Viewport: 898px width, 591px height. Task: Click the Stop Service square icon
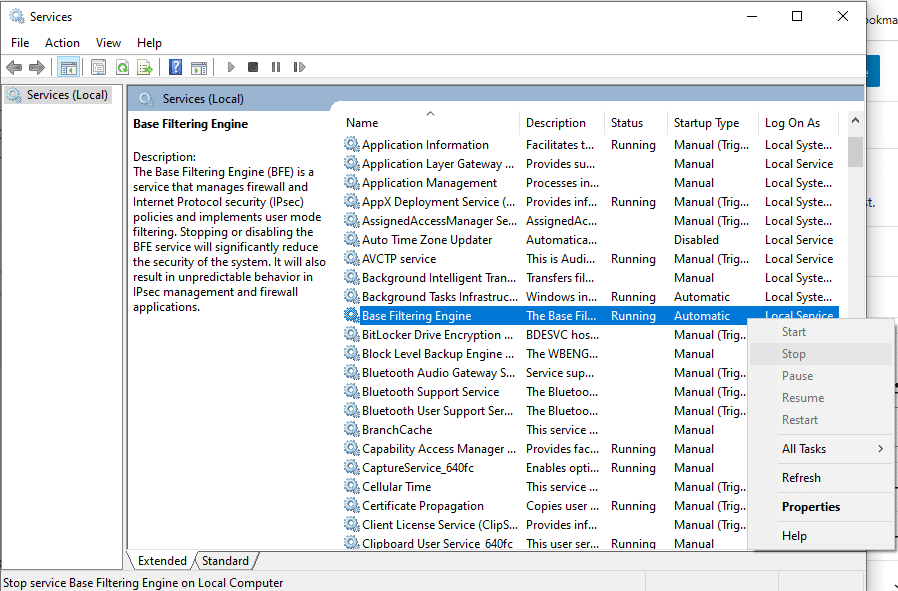tap(253, 67)
